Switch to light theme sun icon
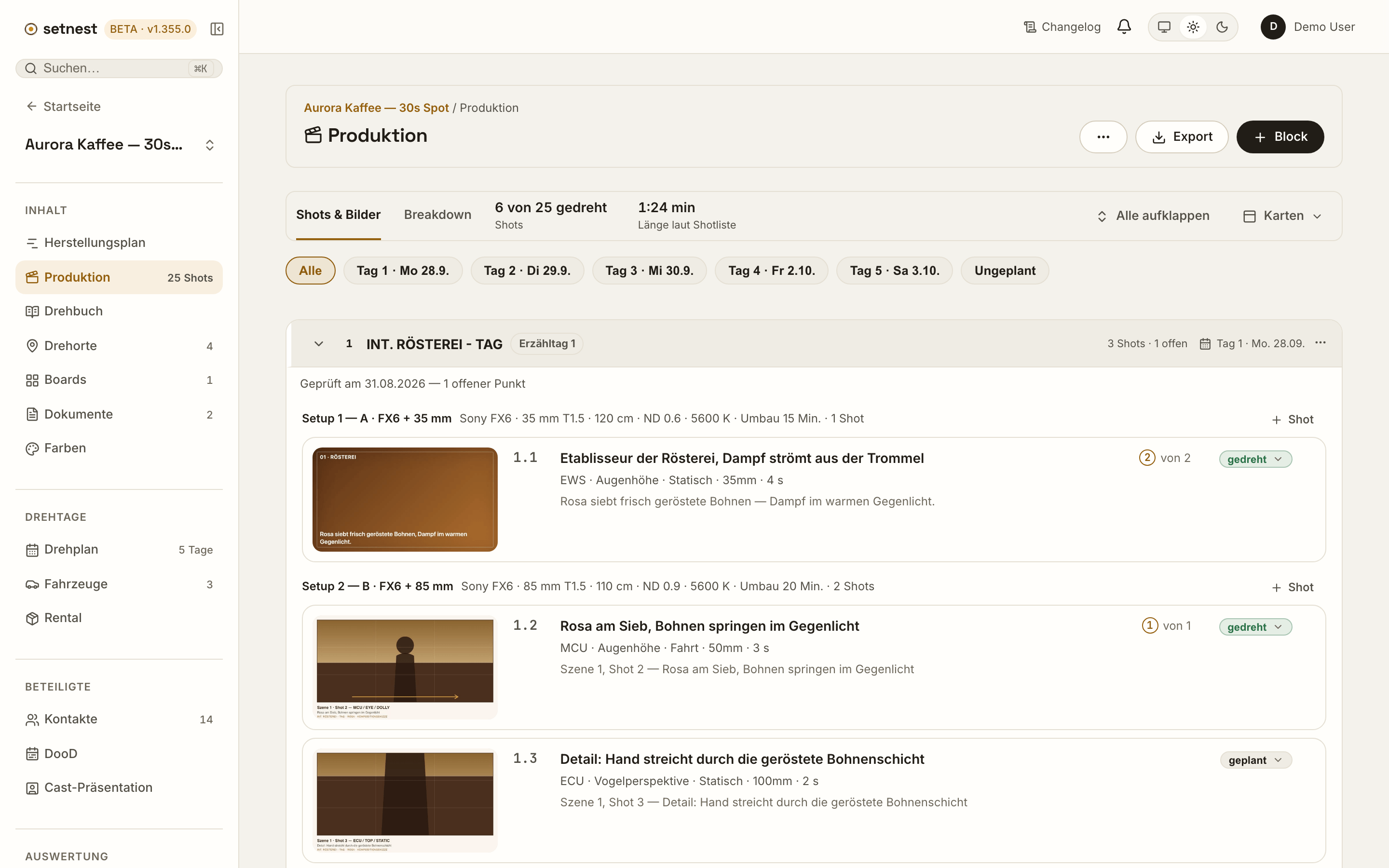The width and height of the screenshot is (1389, 868). tap(1193, 27)
